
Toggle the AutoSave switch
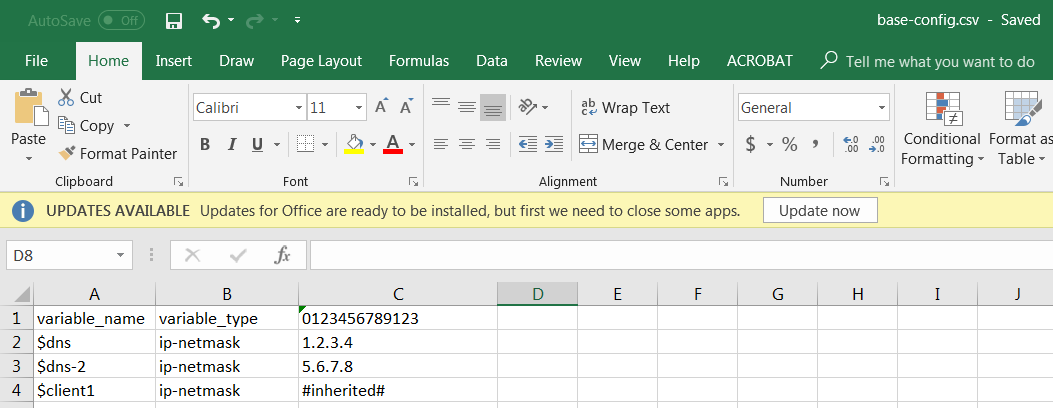[120, 20]
